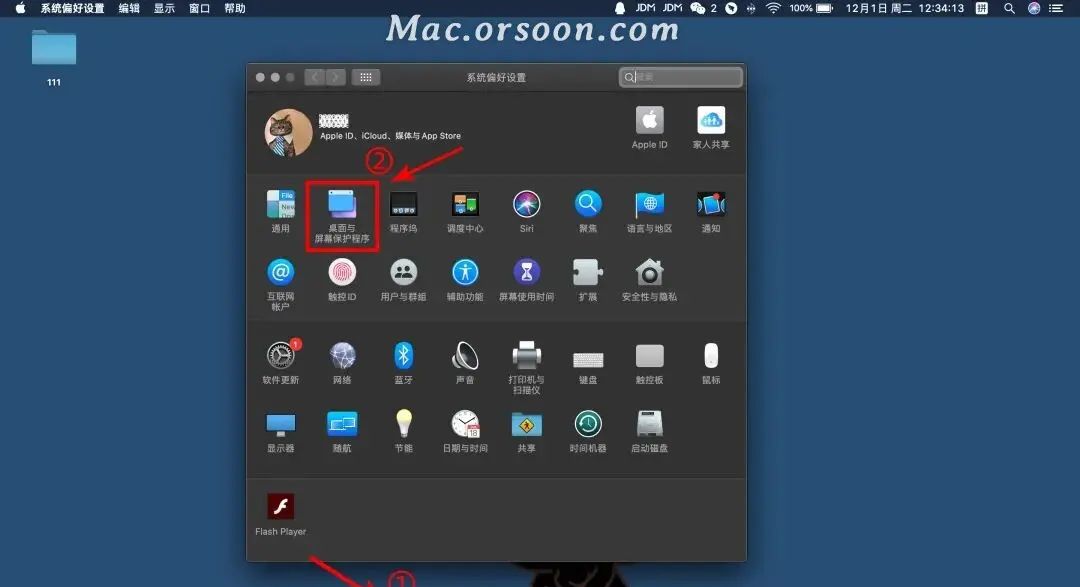
Task: Open Screen Time (屏幕使用时间) pane
Action: (x=526, y=273)
